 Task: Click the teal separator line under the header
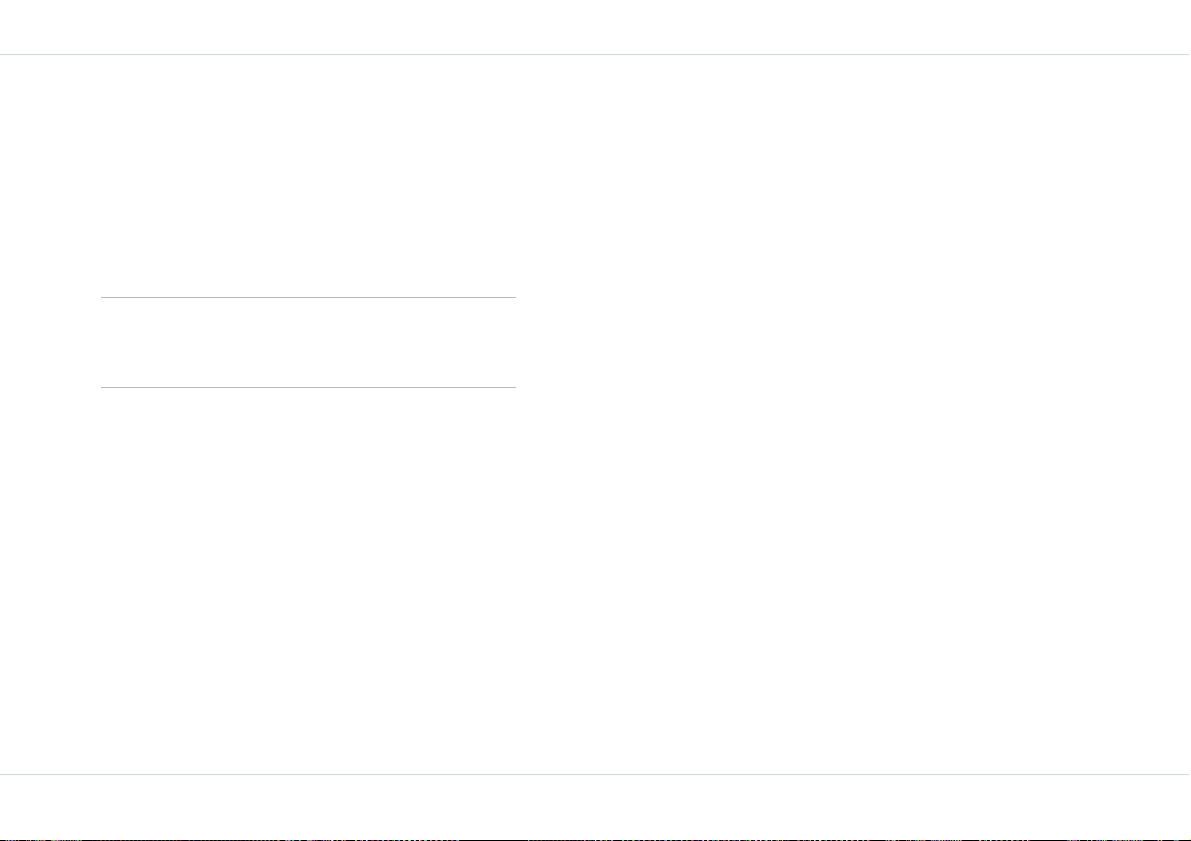[596, 55]
